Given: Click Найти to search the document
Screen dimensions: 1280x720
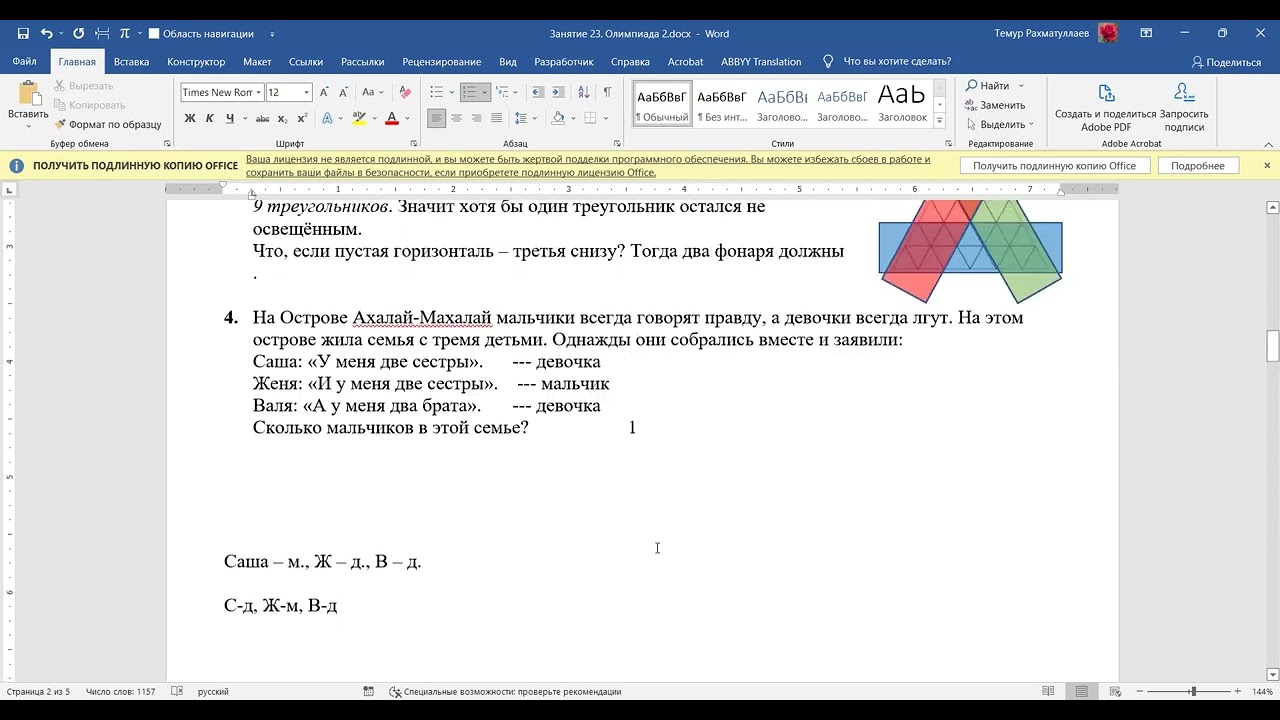Looking at the screenshot, I should (988, 86).
